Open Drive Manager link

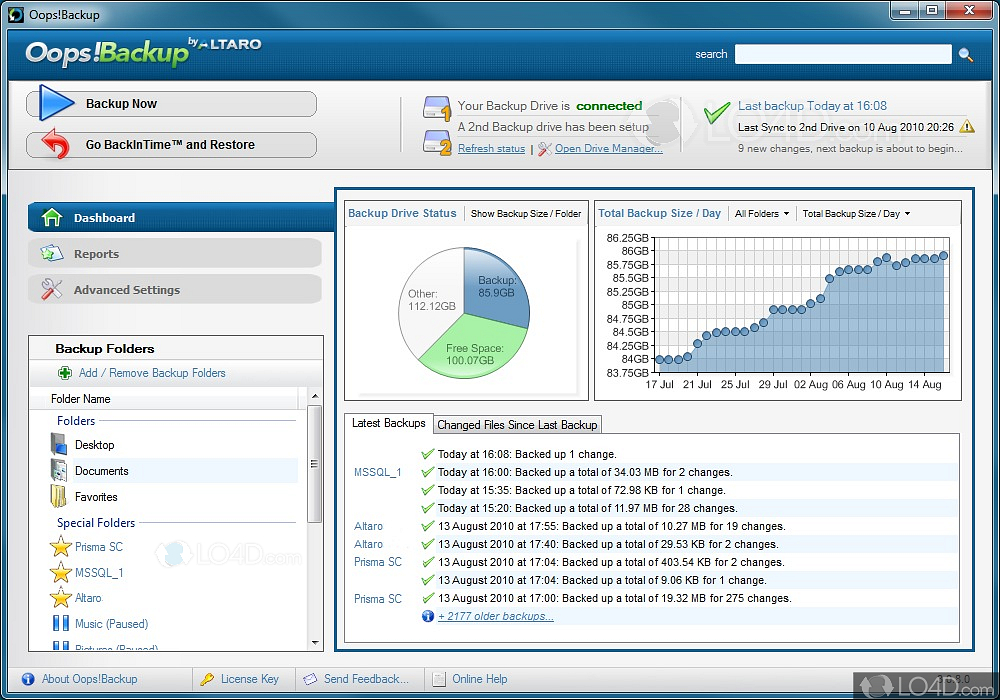tap(608, 149)
